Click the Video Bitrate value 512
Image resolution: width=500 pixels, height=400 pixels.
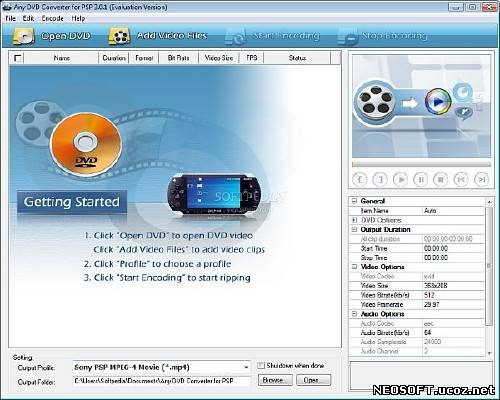click(x=453, y=295)
